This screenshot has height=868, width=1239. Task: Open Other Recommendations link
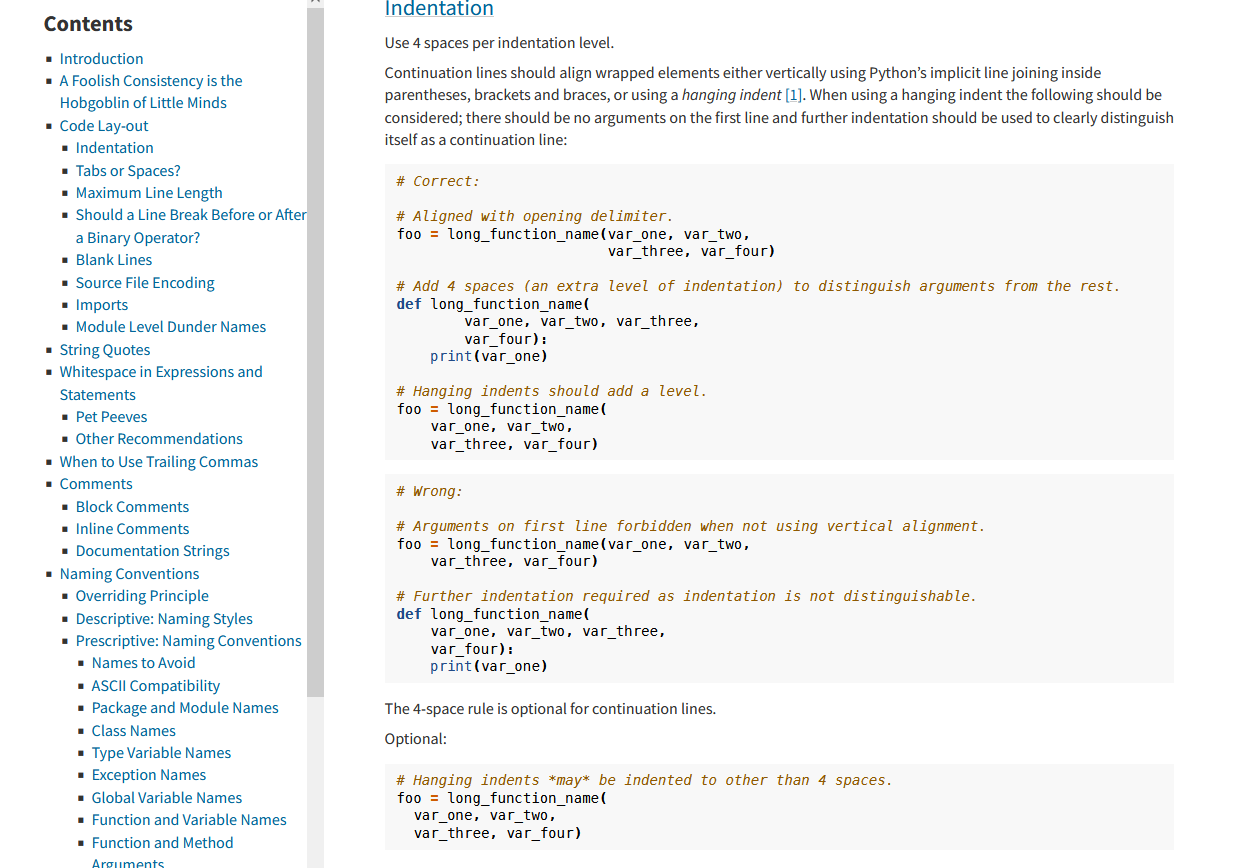click(159, 439)
